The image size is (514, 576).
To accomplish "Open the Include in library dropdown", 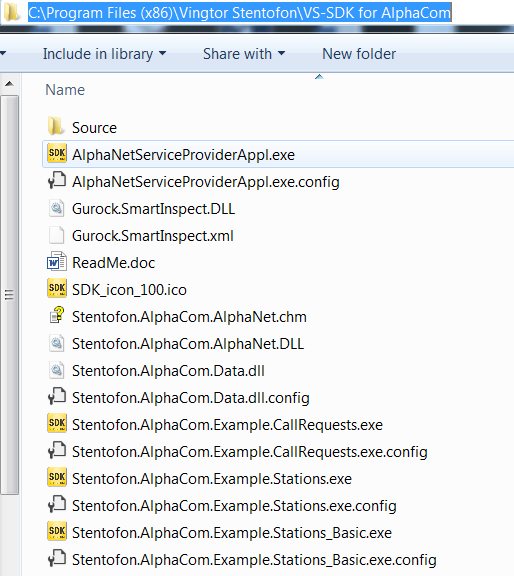I will tap(104, 54).
